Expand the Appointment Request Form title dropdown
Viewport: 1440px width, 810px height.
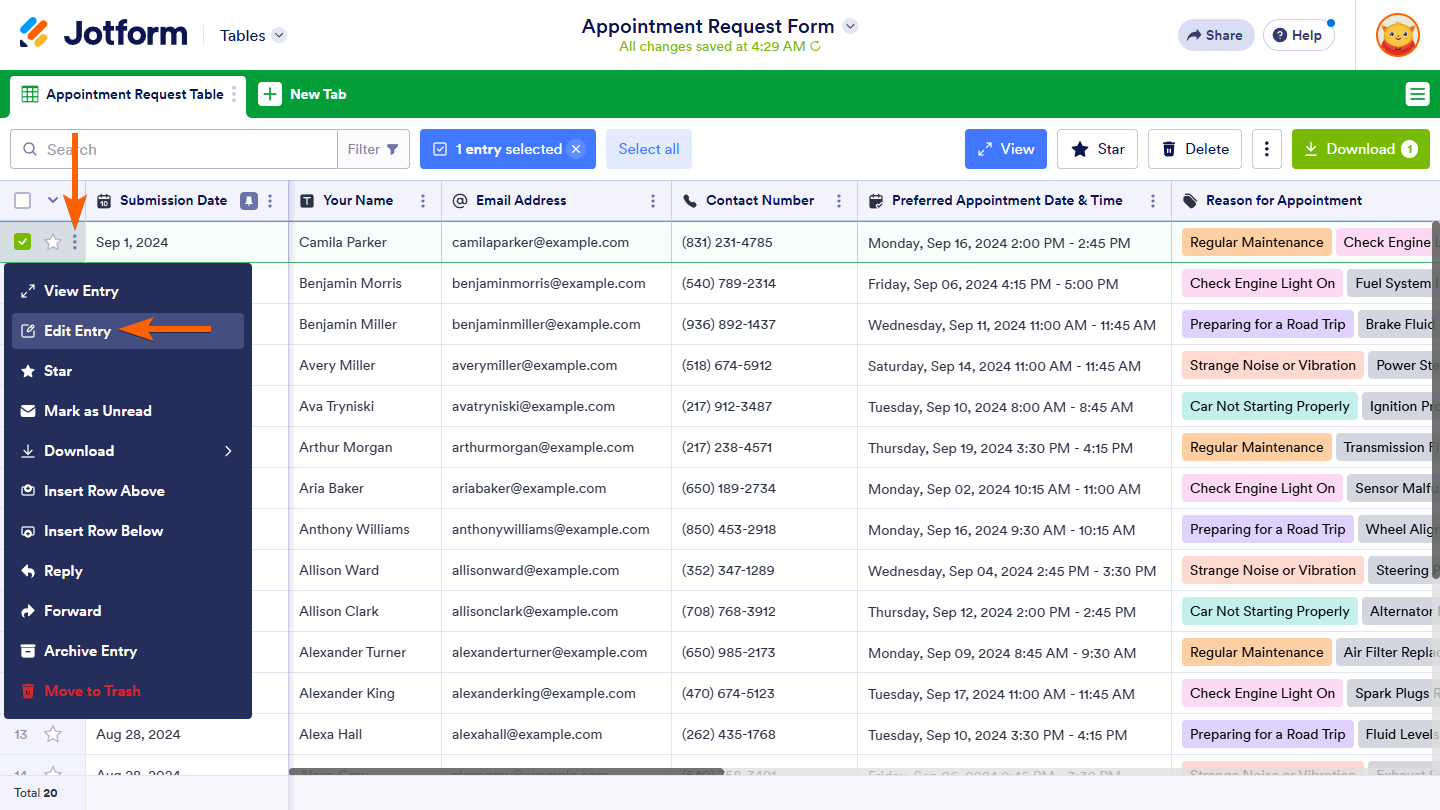[x=850, y=26]
